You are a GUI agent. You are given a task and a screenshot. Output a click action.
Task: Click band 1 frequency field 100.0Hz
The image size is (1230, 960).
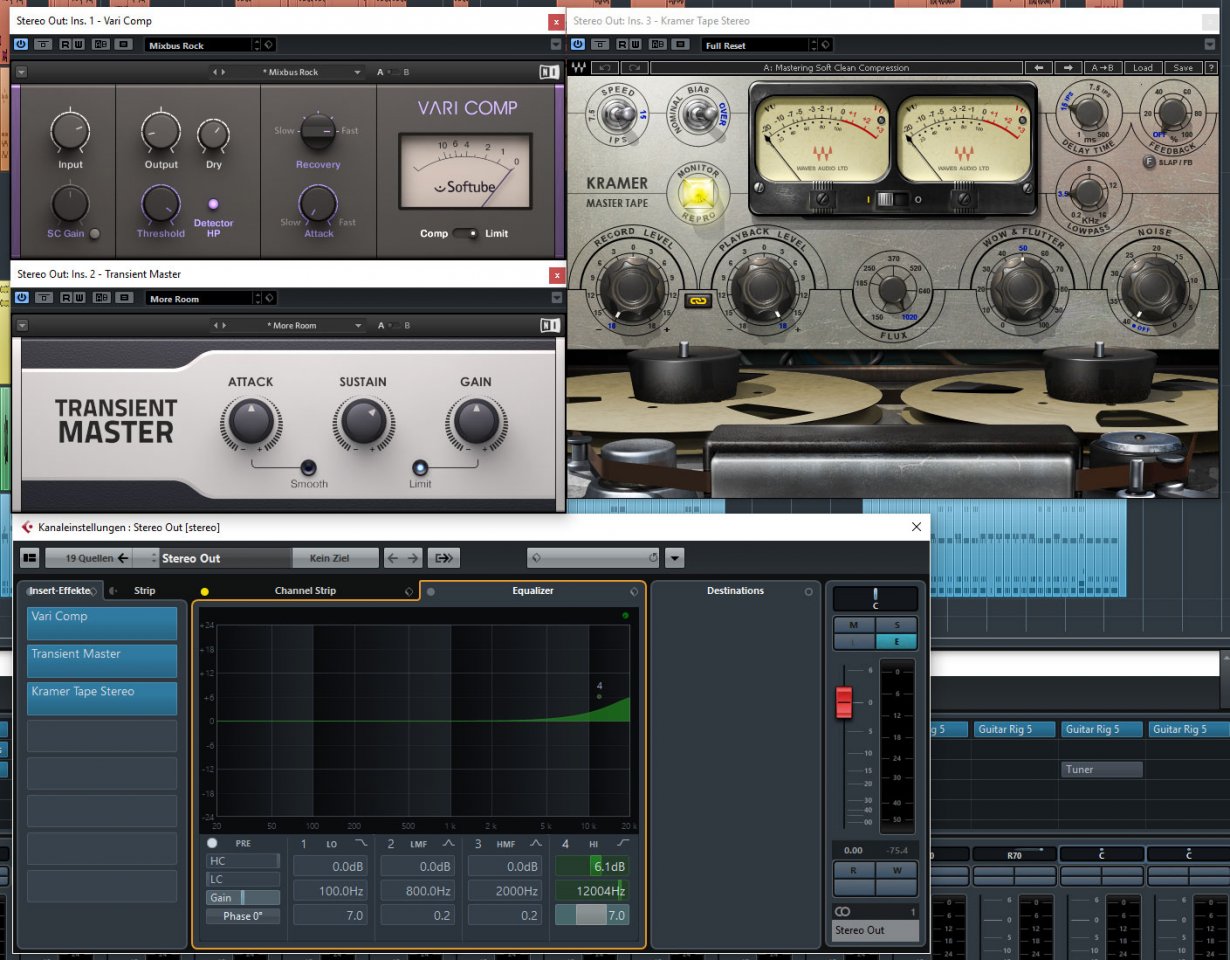pos(330,891)
